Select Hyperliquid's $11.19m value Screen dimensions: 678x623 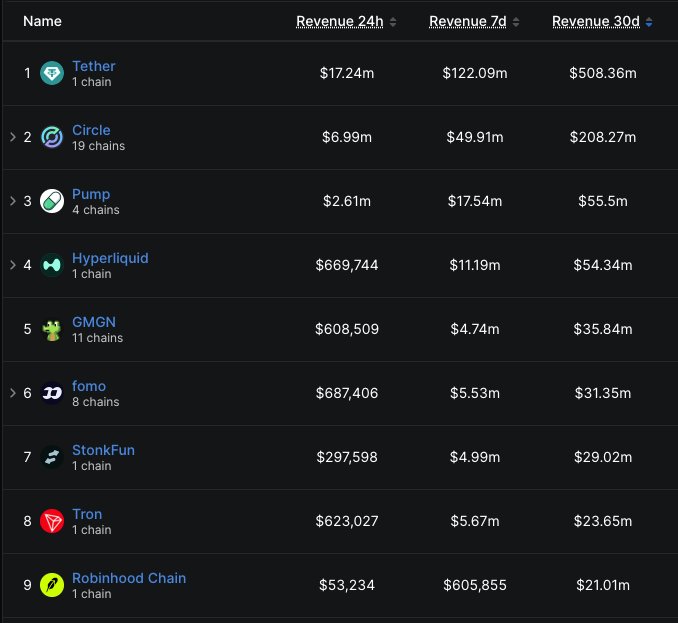click(x=474, y=265)
